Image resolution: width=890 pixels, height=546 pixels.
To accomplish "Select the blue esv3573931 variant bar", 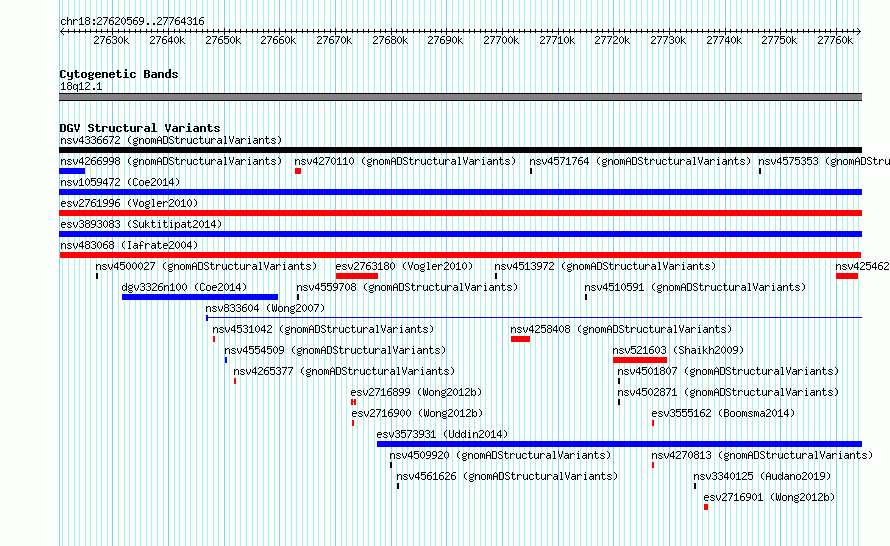I will [619, 444].
